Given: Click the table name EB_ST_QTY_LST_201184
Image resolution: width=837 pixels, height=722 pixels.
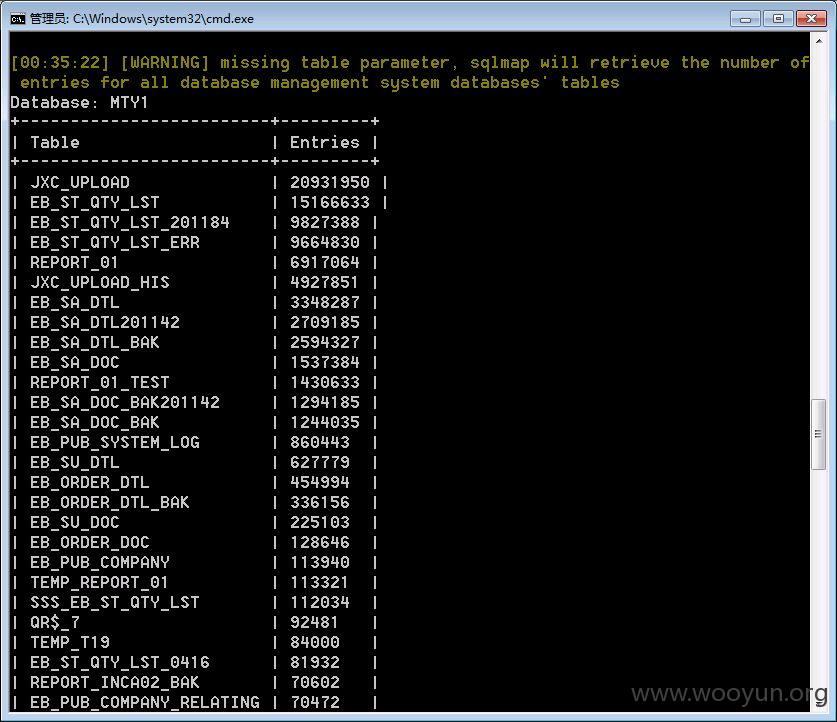Looking at the screenshot, I should click(130, 222).
